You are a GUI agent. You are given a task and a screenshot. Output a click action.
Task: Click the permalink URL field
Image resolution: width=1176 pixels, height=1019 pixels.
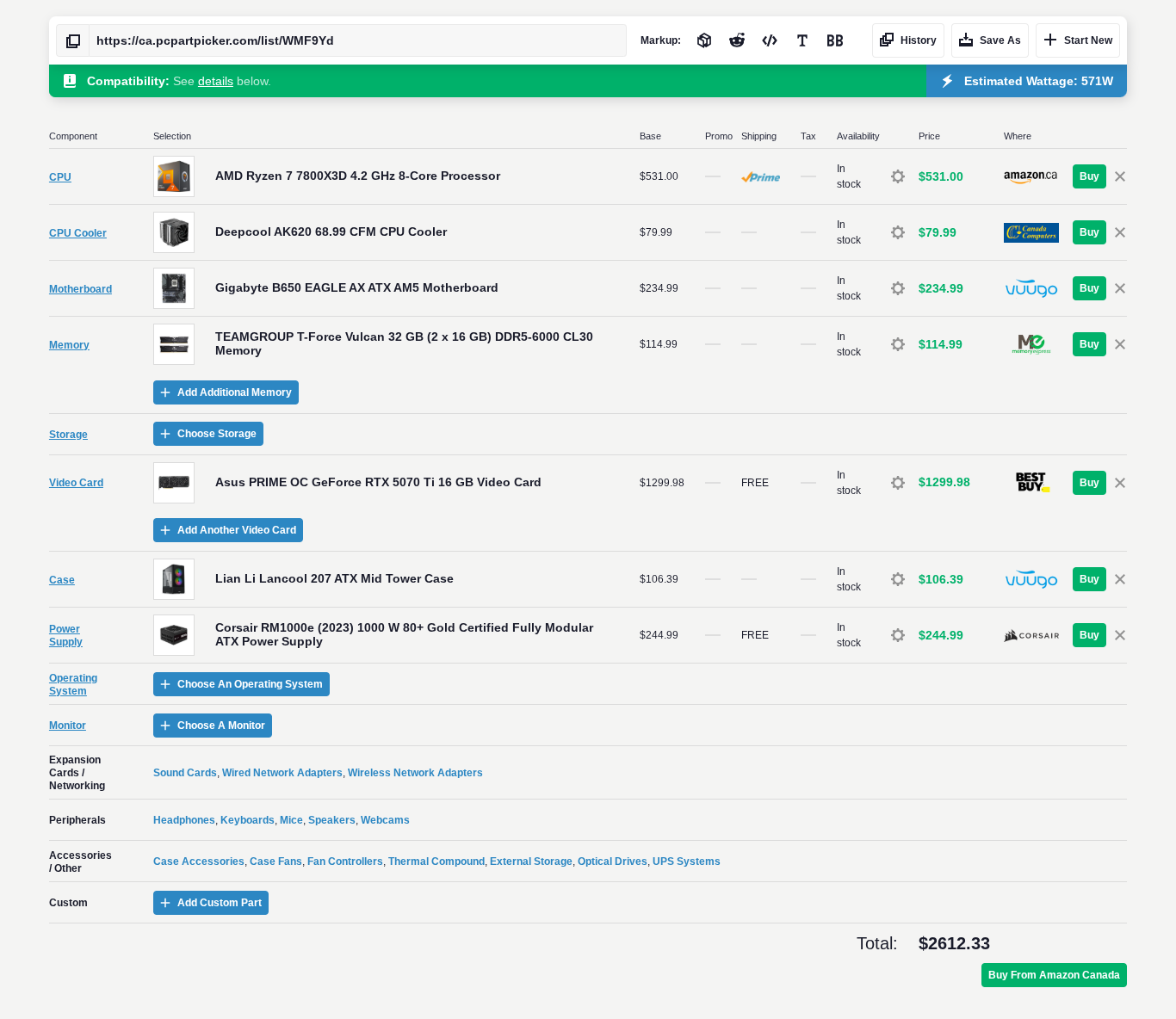coord(357,40)
